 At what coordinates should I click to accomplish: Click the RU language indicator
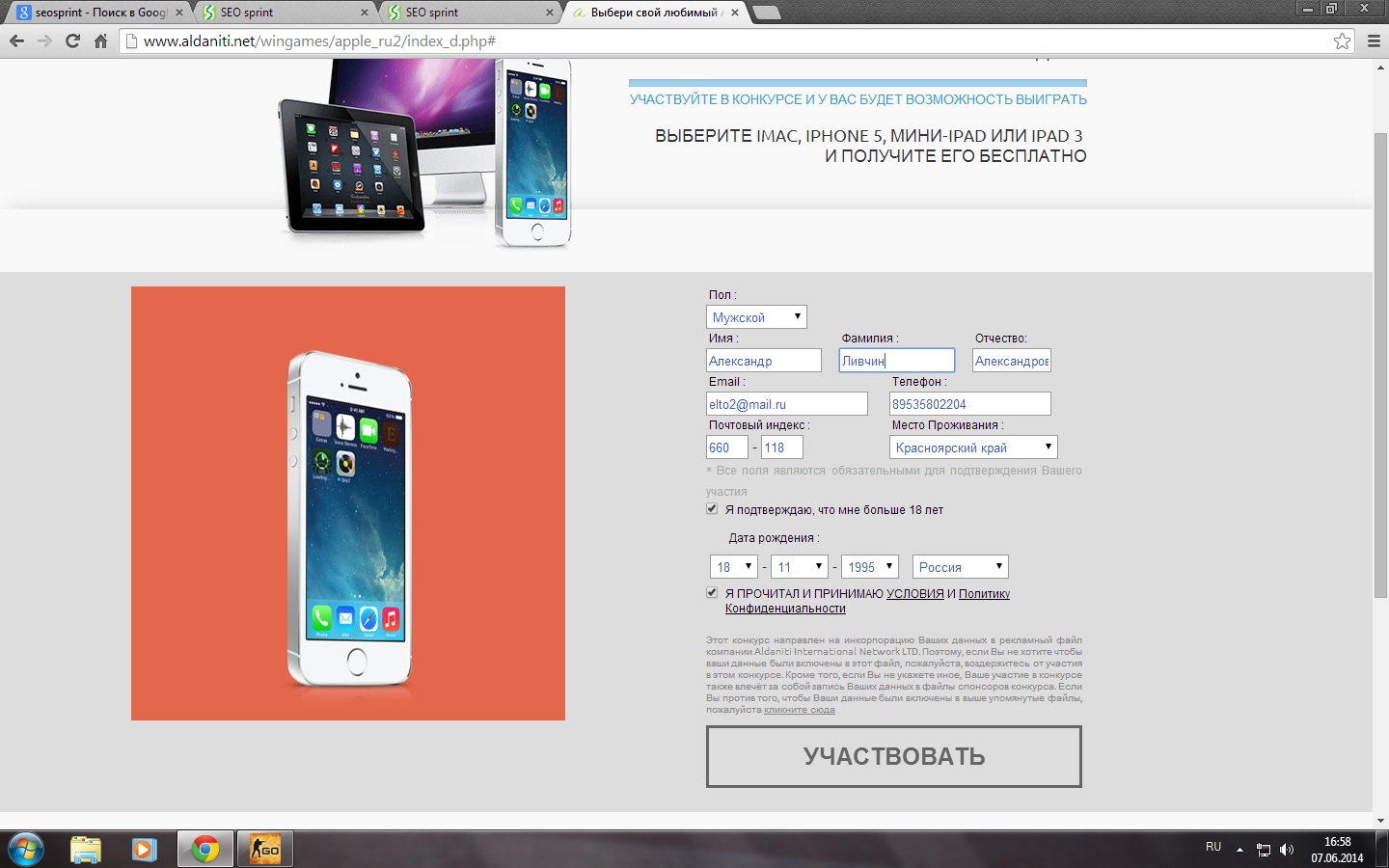pos(1213,847)
